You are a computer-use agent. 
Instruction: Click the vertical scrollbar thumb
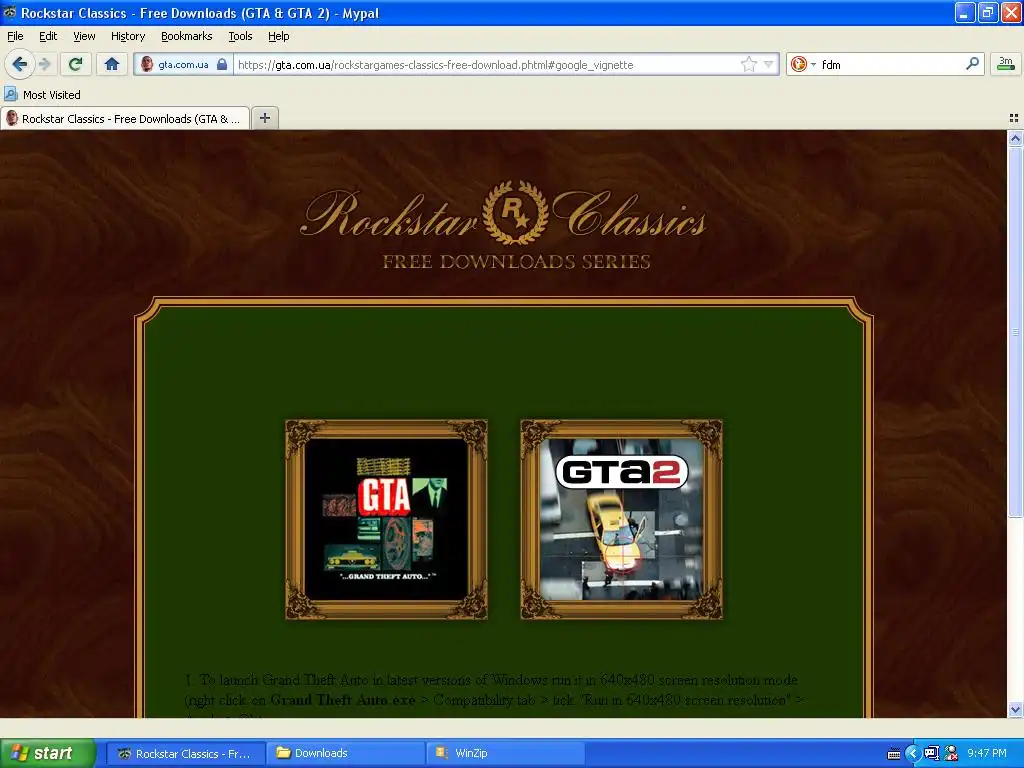[1015, 332]
